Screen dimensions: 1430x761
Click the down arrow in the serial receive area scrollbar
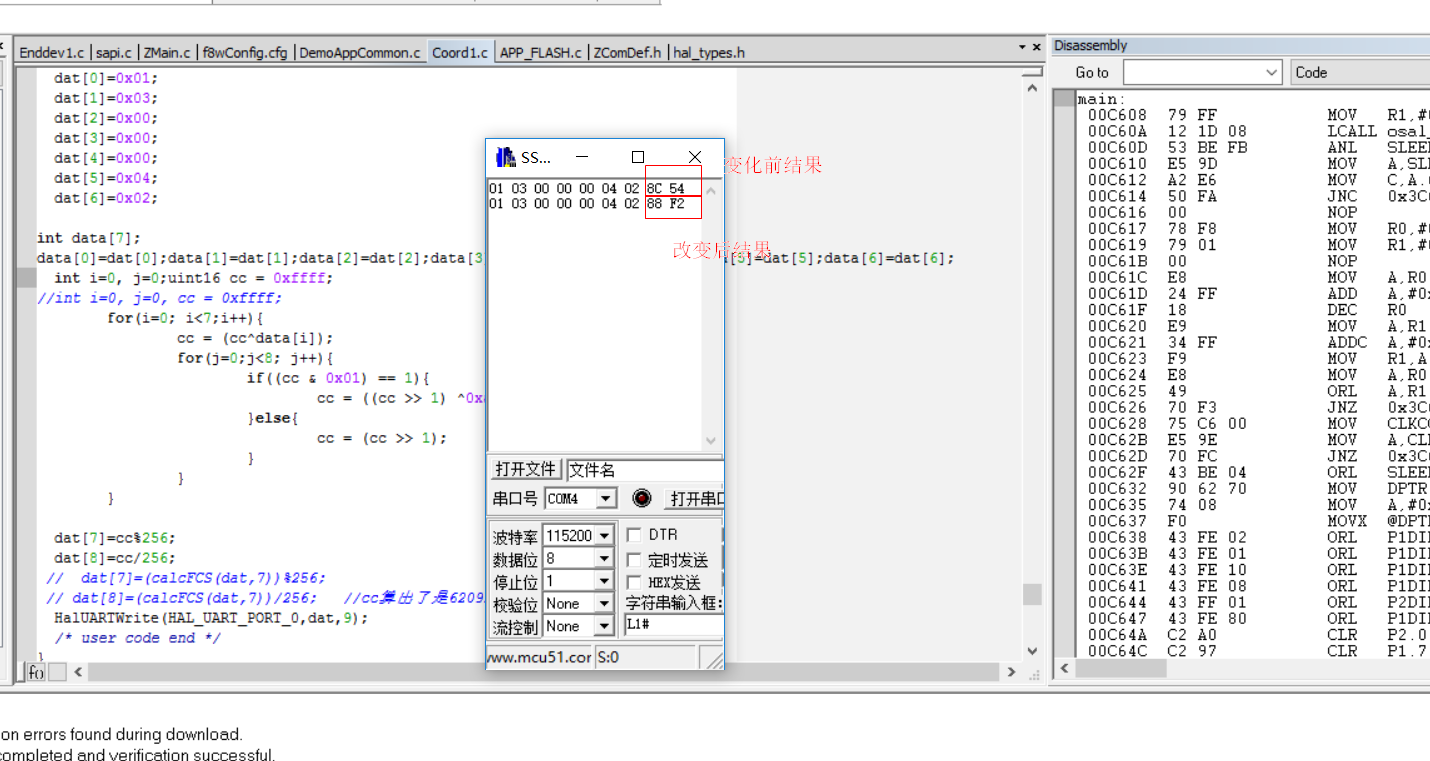click(x=711, y=440)
